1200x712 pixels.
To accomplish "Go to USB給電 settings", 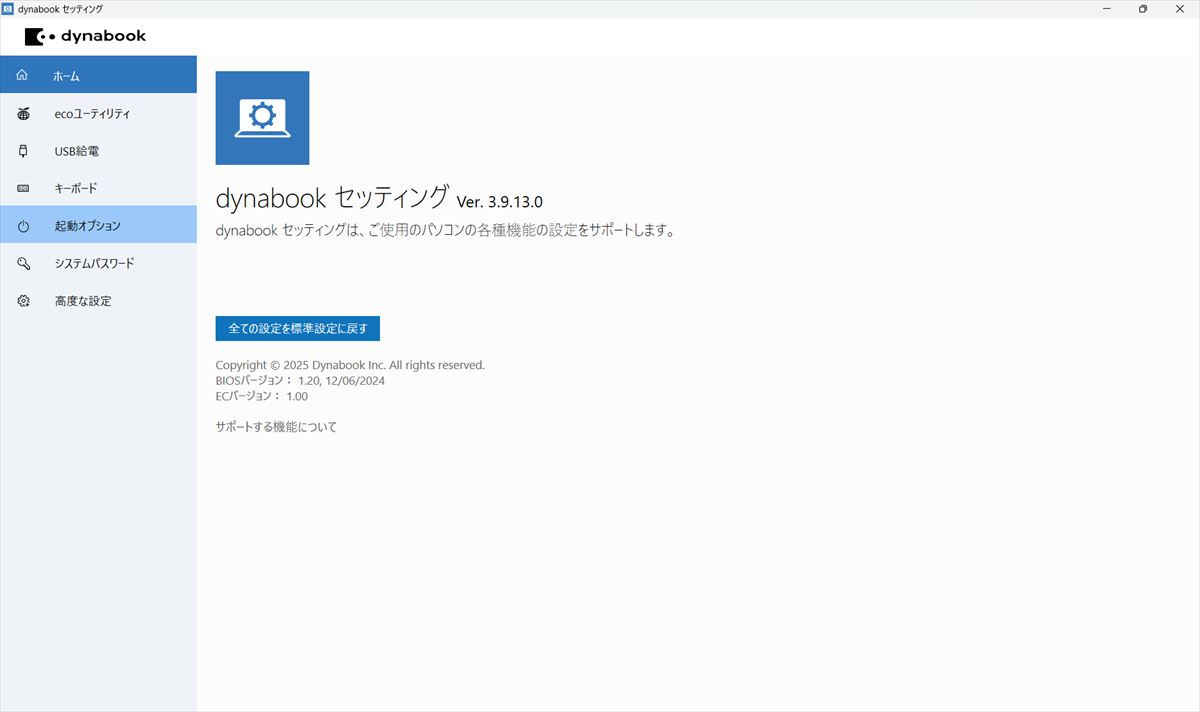I will [x=98, y=151].
